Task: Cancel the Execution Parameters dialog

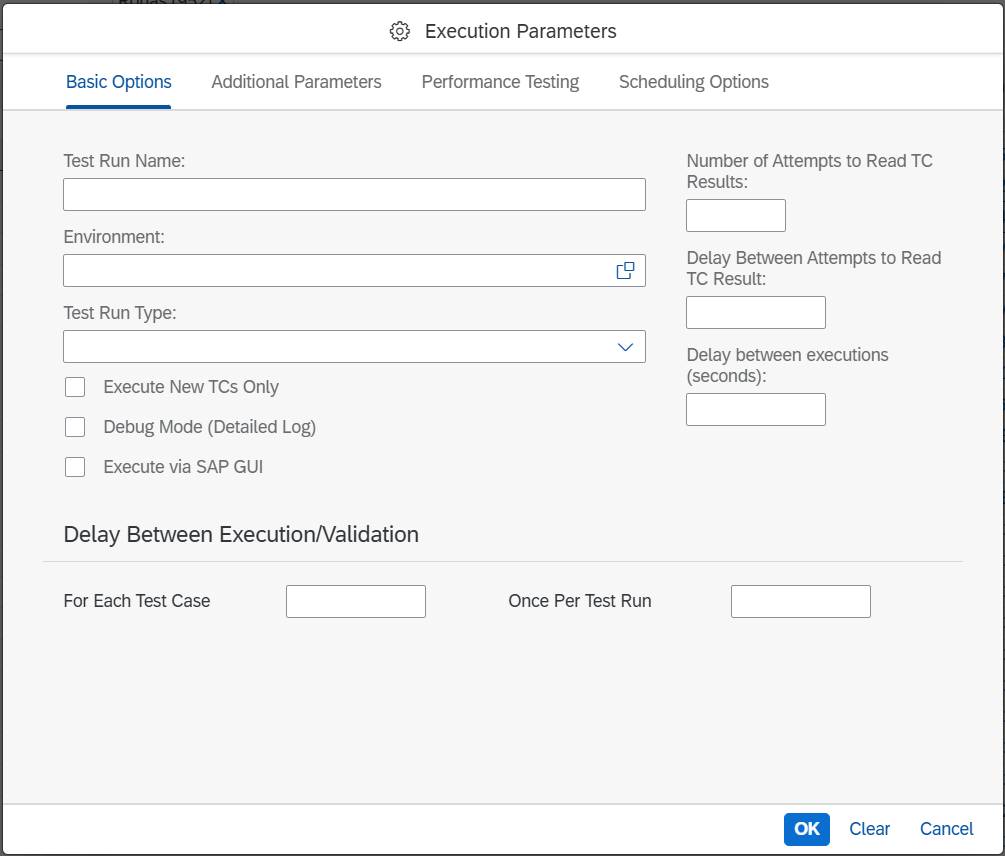Action: coord(946,829)
